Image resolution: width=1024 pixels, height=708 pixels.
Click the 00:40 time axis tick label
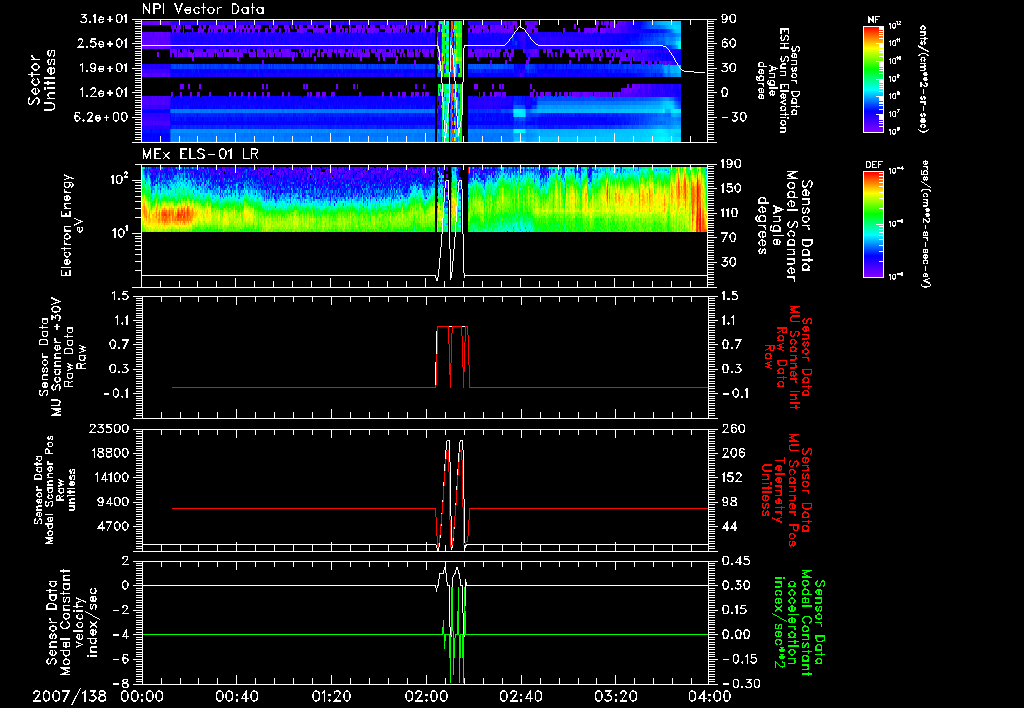tap(237, 696)
